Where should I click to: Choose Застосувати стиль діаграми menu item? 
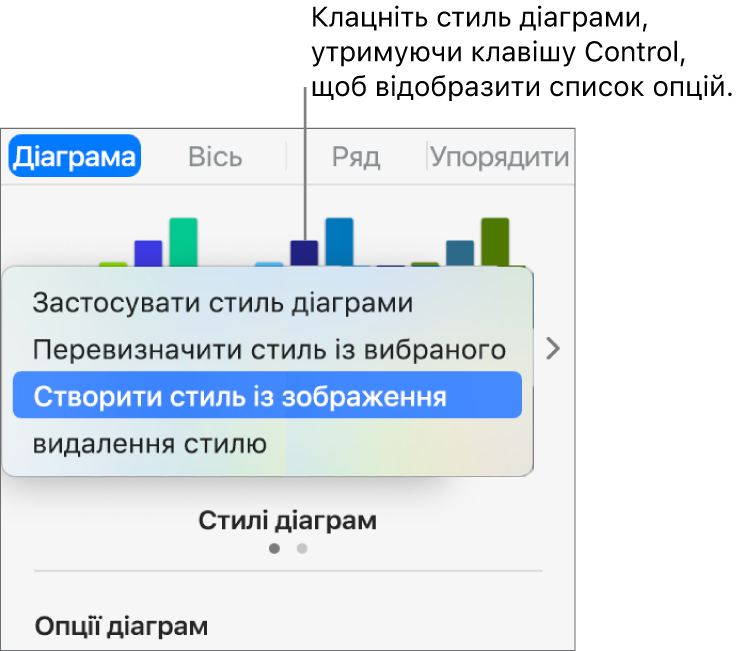[267, 303]
